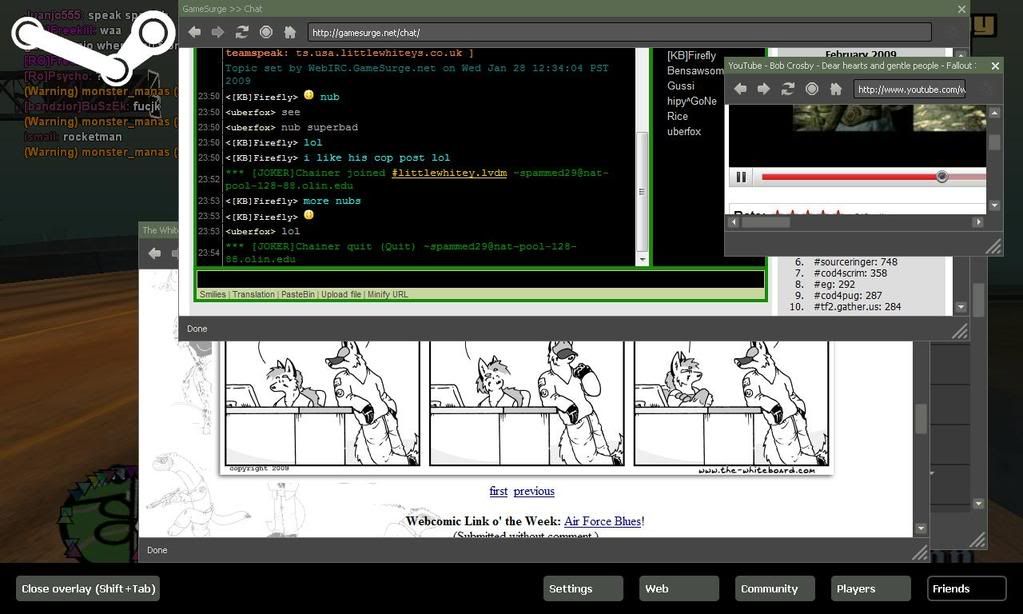Viewport: 1023px width, 614px height.
Task: Click the #tf2.gather.us: 284 channel entry
Action: [857, 306]
